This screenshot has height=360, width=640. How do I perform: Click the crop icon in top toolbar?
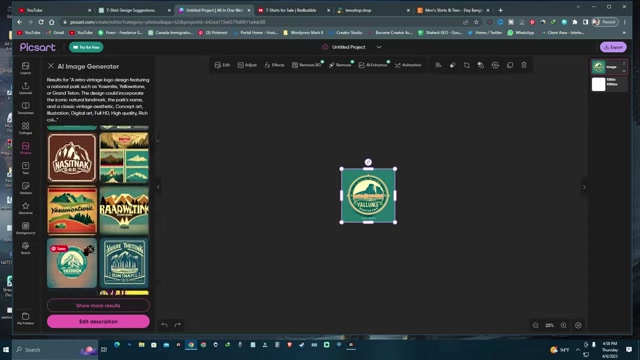point(467,65)
